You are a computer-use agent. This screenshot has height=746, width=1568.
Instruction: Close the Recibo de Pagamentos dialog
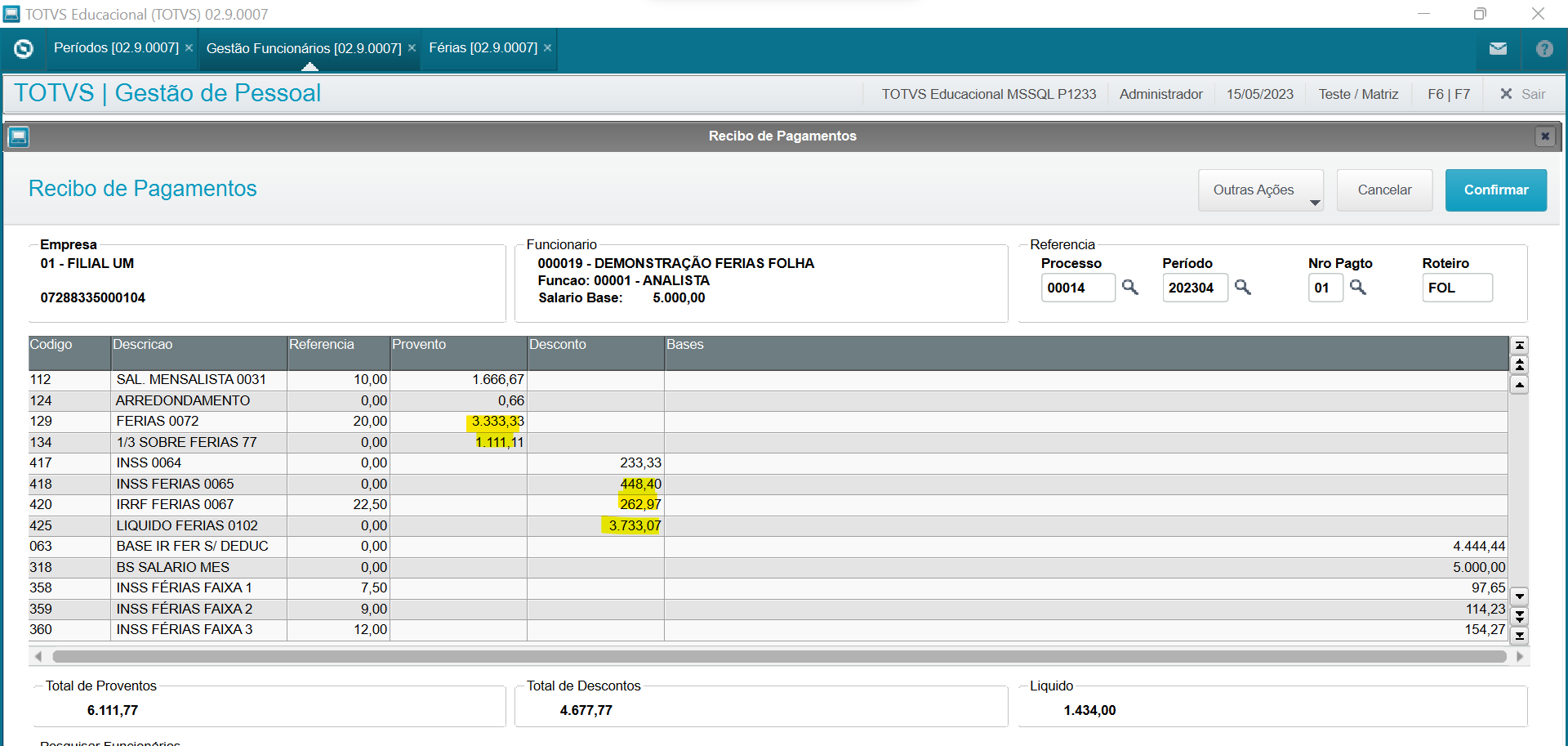(1544, 136)
